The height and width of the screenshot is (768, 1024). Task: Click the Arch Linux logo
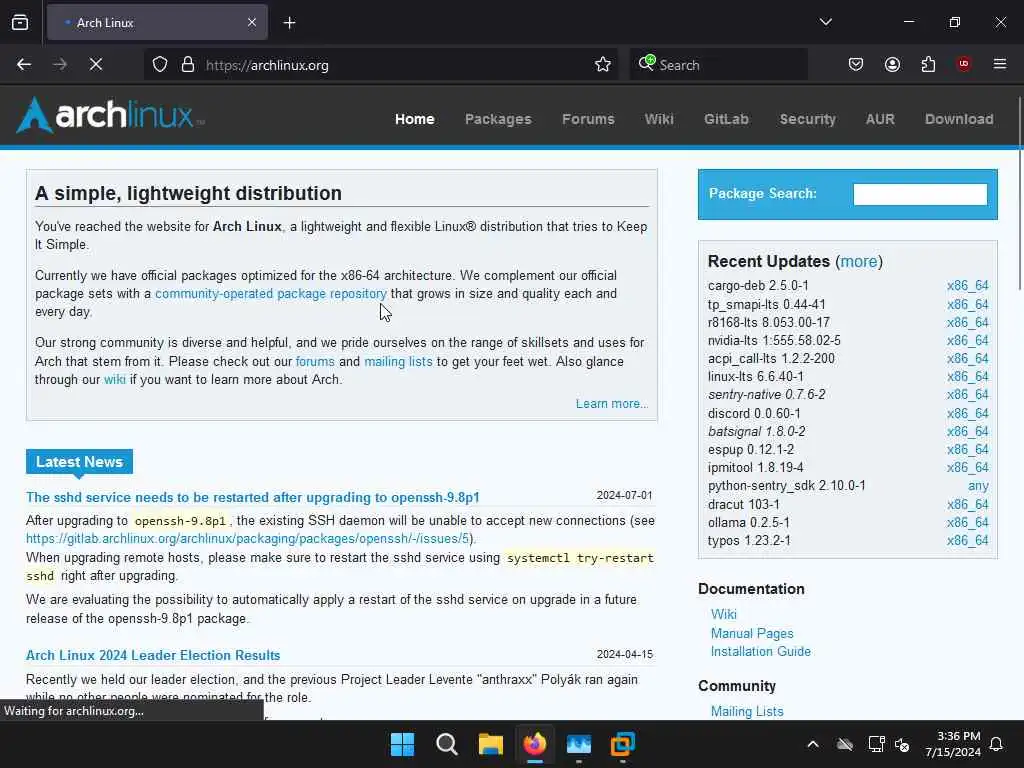110,115
